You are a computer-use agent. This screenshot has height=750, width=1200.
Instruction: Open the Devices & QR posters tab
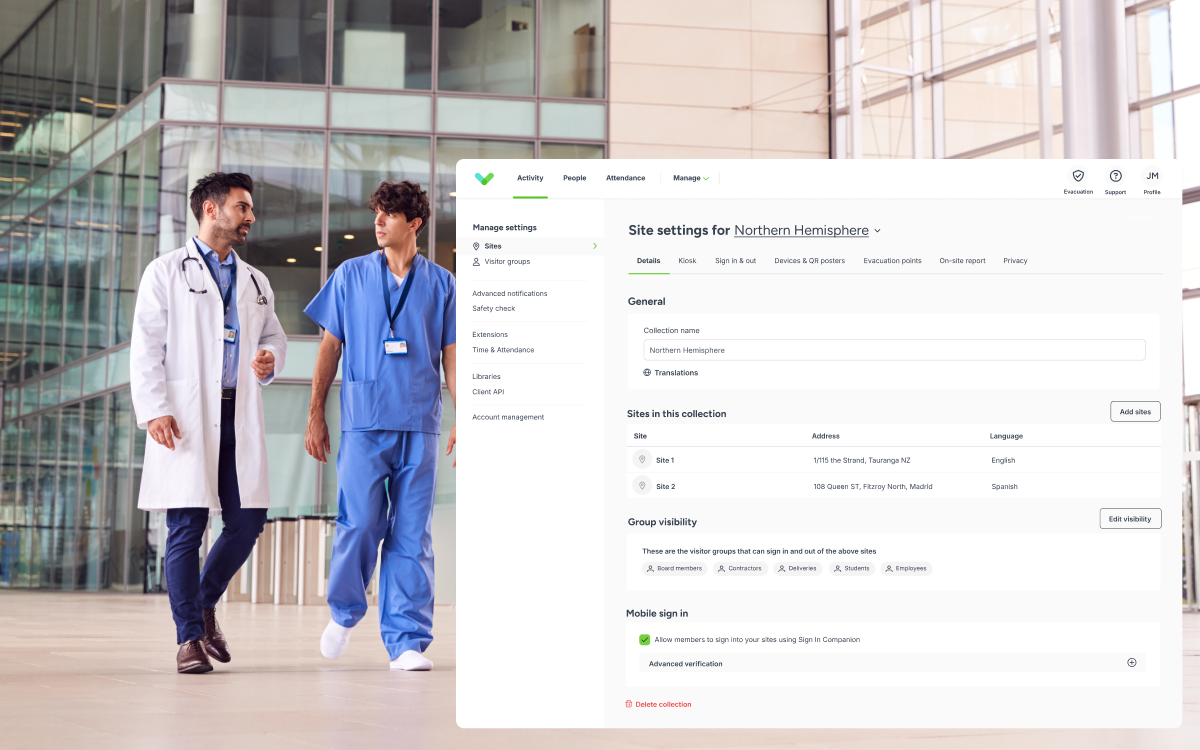click(810, 261)
